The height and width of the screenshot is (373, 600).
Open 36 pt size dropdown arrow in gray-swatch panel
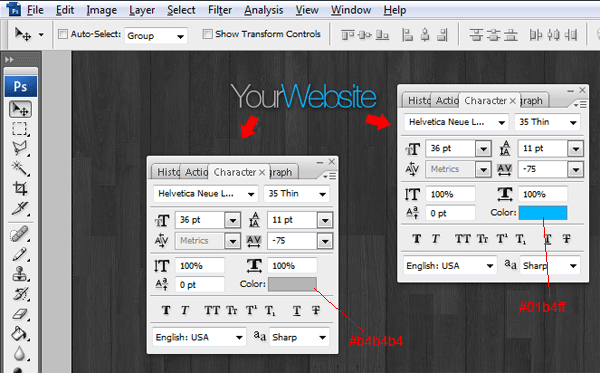(232, 220)
